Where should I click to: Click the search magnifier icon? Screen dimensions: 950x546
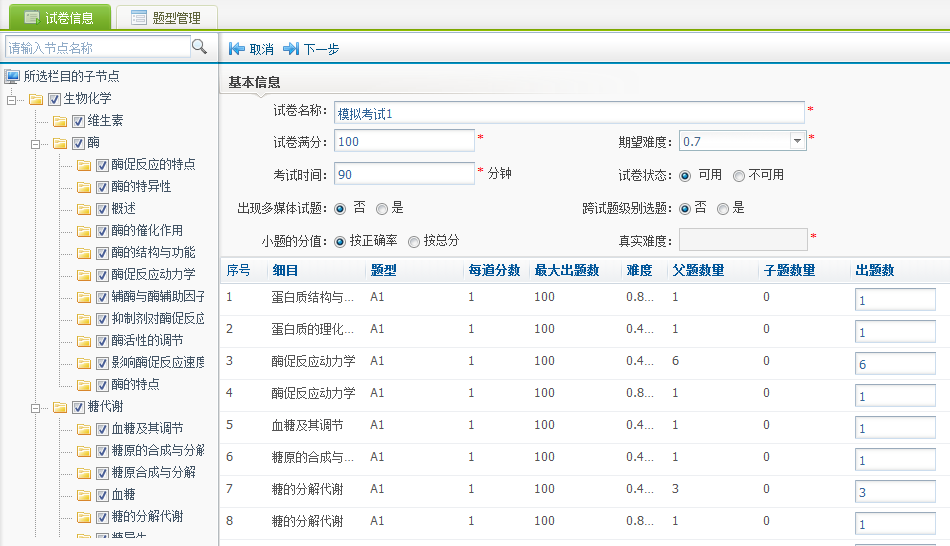pos(199,47)
